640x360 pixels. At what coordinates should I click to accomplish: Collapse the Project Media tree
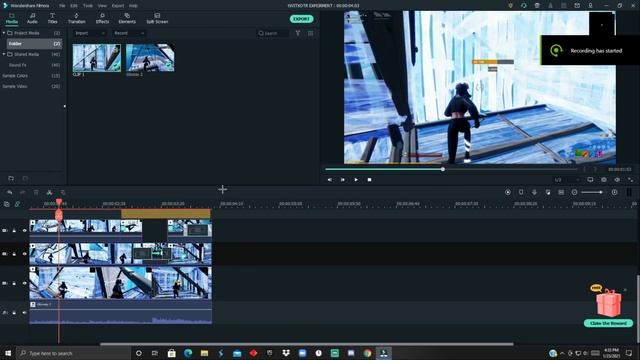[4, 33]
